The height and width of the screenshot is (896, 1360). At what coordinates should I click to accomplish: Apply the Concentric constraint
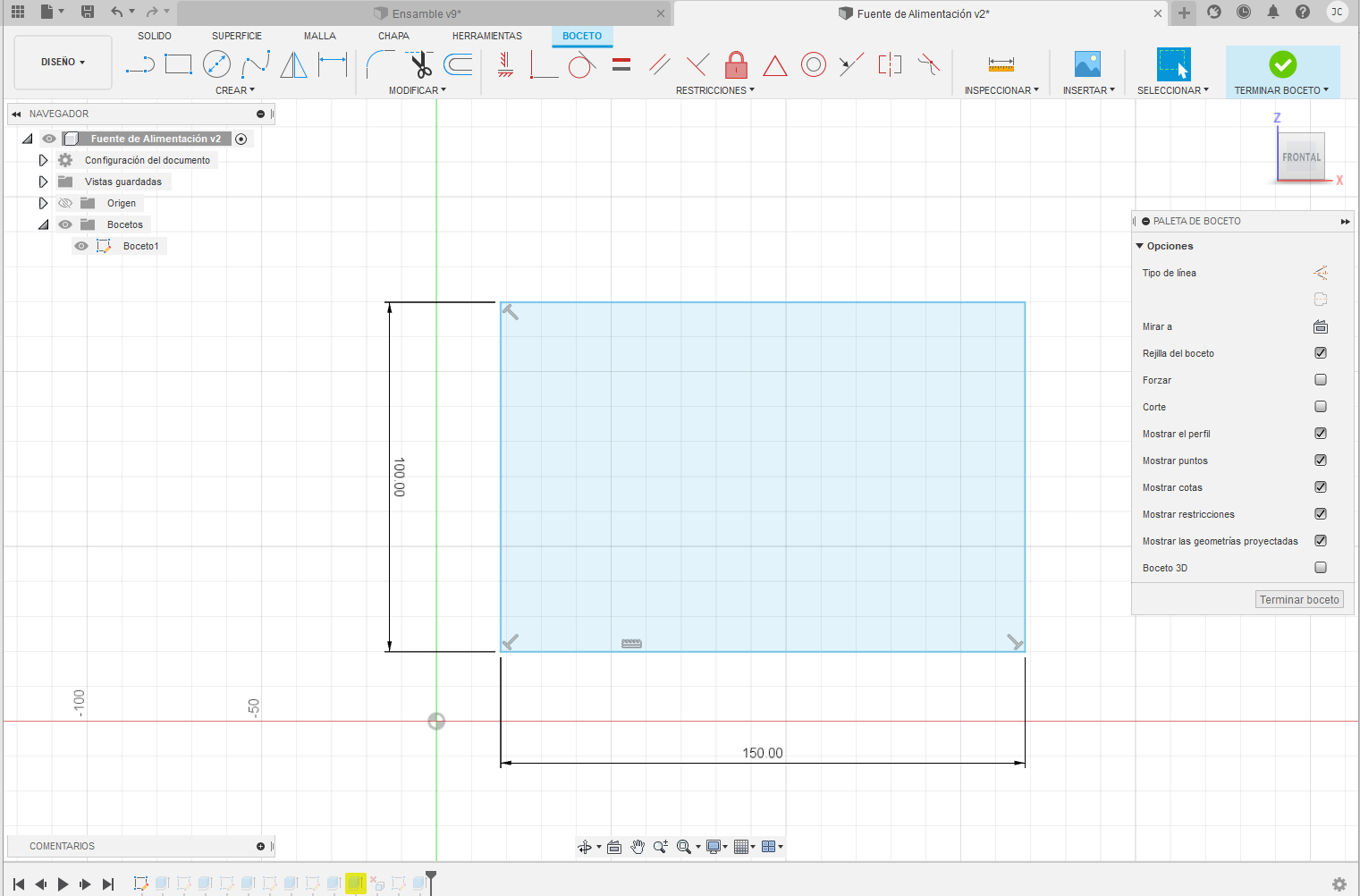click(x=814, y=64)
